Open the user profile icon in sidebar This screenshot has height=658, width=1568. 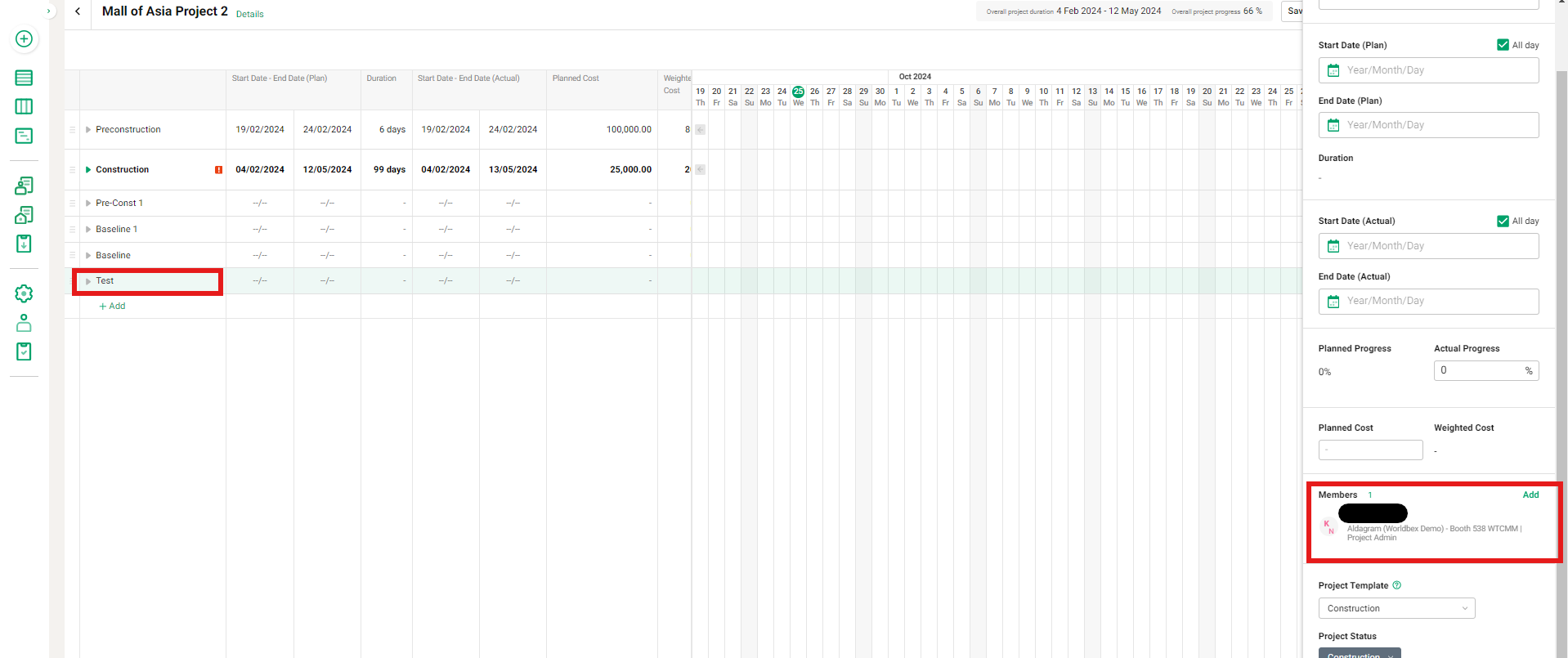(x=24, y=323)
